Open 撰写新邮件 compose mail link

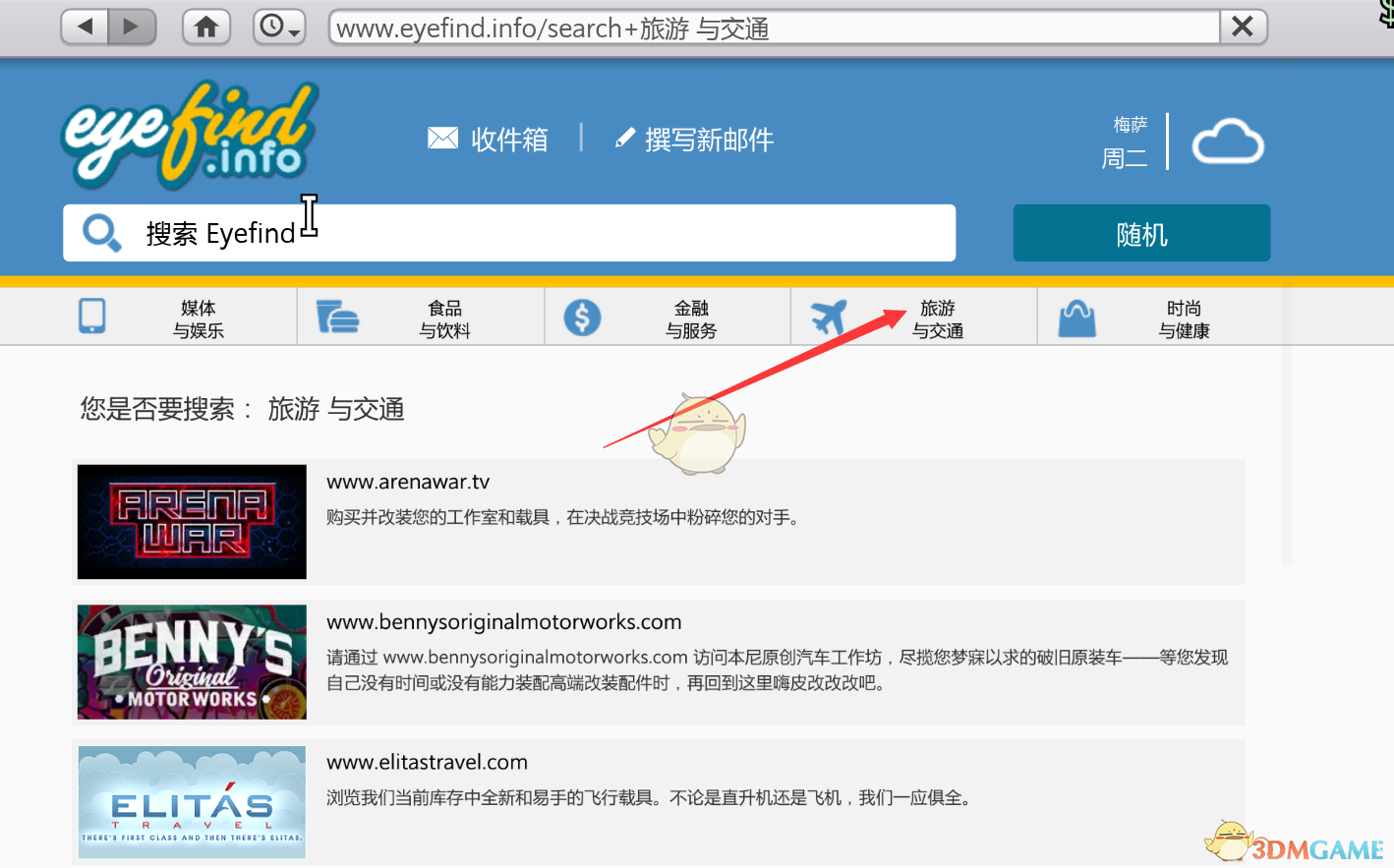[709, 140]
